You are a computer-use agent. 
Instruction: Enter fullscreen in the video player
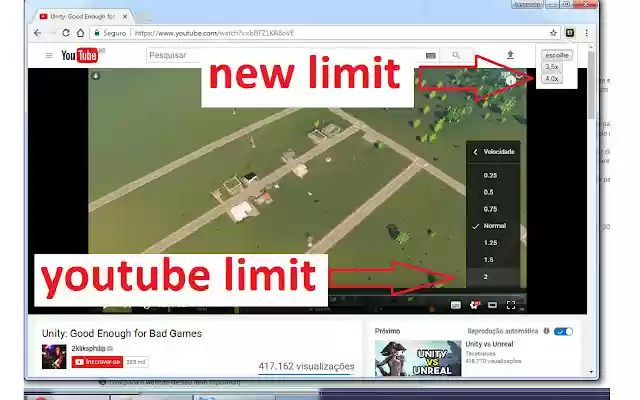click(x=511, y=305)
